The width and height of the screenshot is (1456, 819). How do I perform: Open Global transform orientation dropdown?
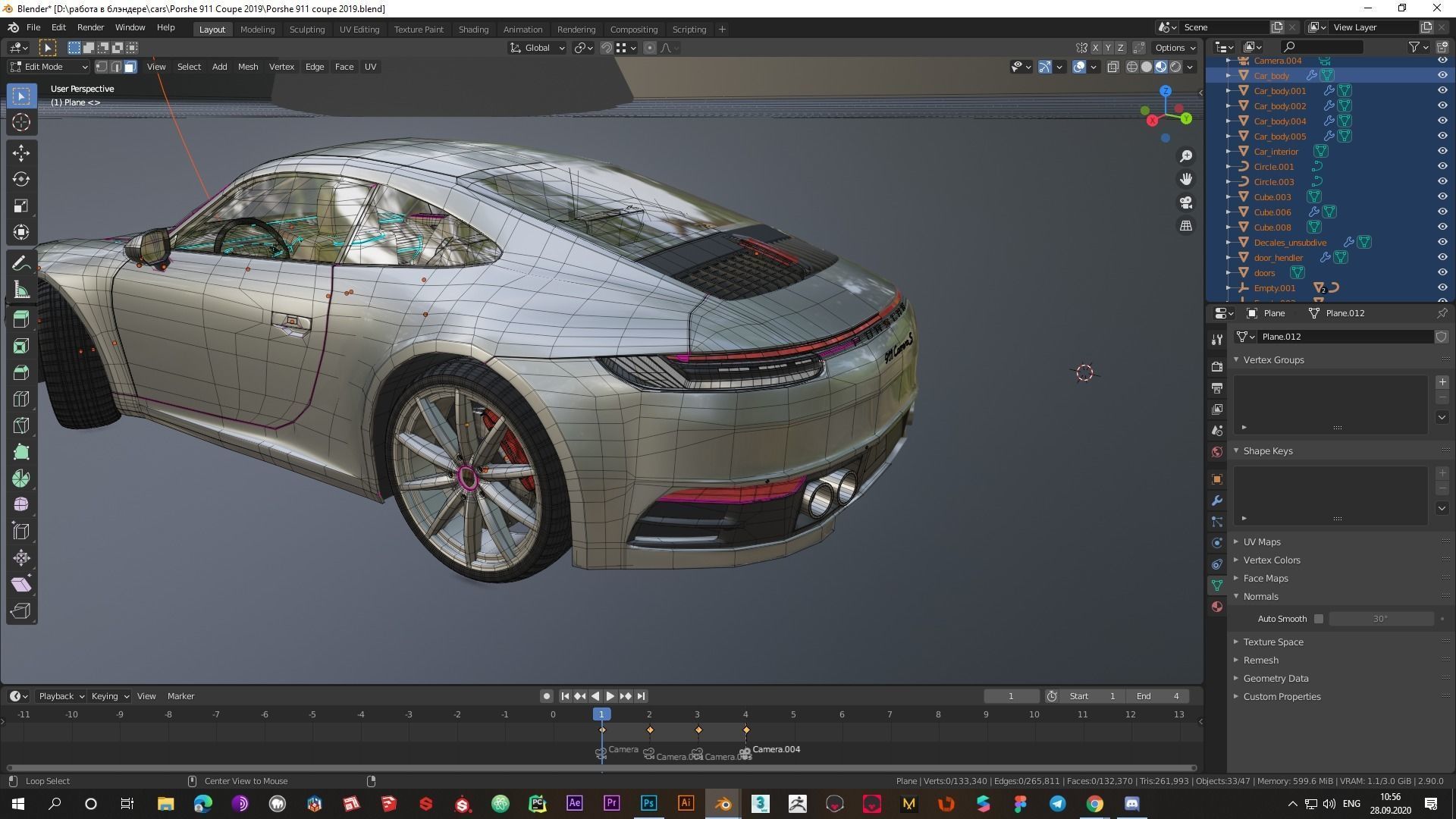(x=537, y=48)
